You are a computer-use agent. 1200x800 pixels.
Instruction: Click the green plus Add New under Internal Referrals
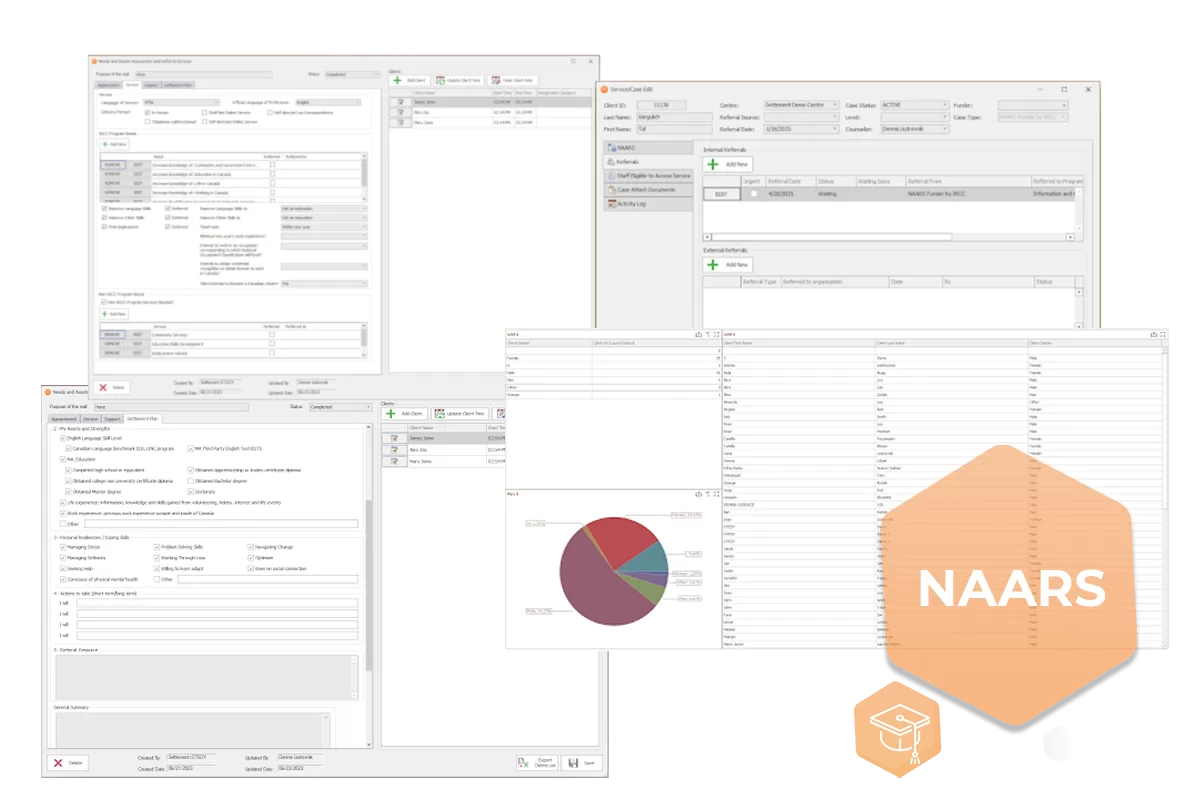[x=727, y=164]
